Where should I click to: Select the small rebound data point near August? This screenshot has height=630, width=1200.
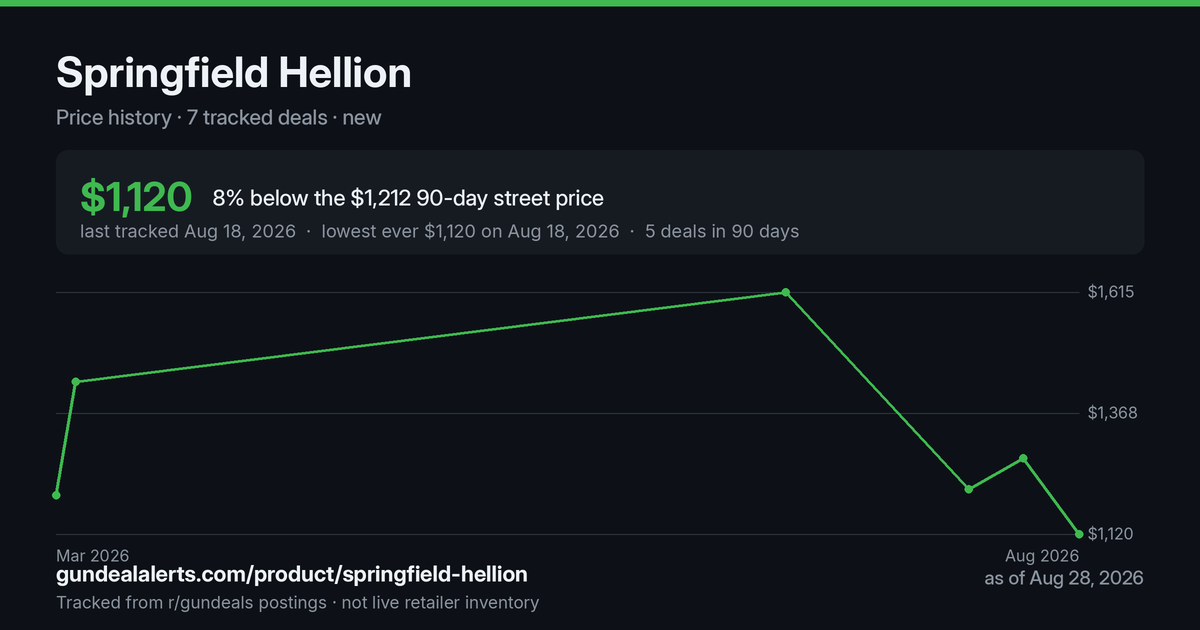point(1023,458)
